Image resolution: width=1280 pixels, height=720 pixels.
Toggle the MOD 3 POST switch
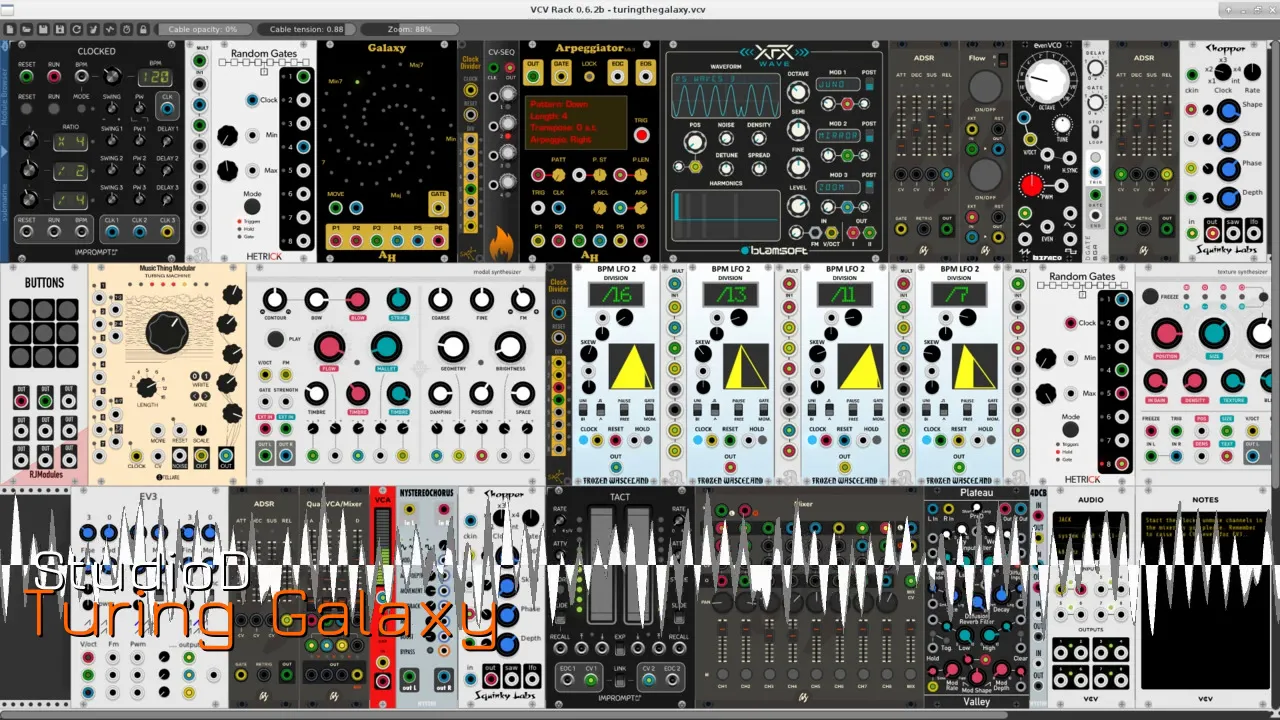pyautogui.click(x=869, y=187)
